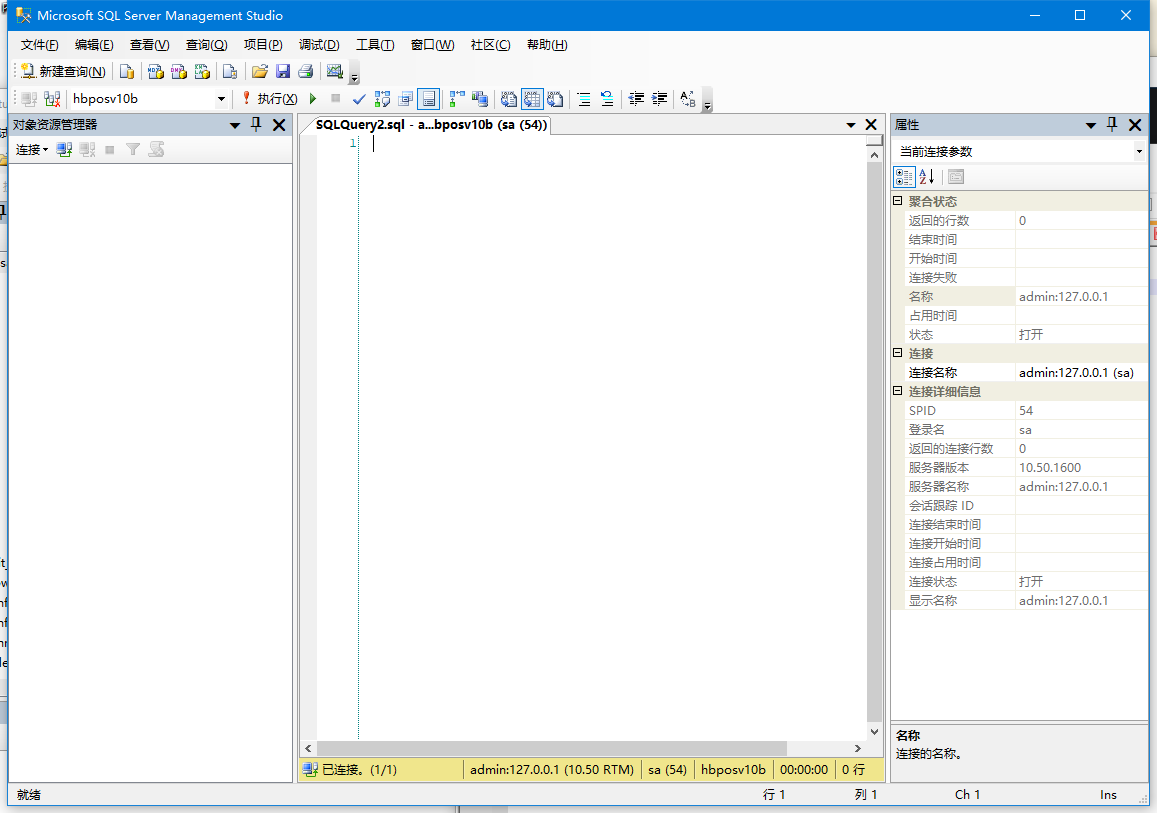Screen dimensions: 1157x813
Task: Close the SQLQuery2.sql document
Action: [x=871, y=125]
